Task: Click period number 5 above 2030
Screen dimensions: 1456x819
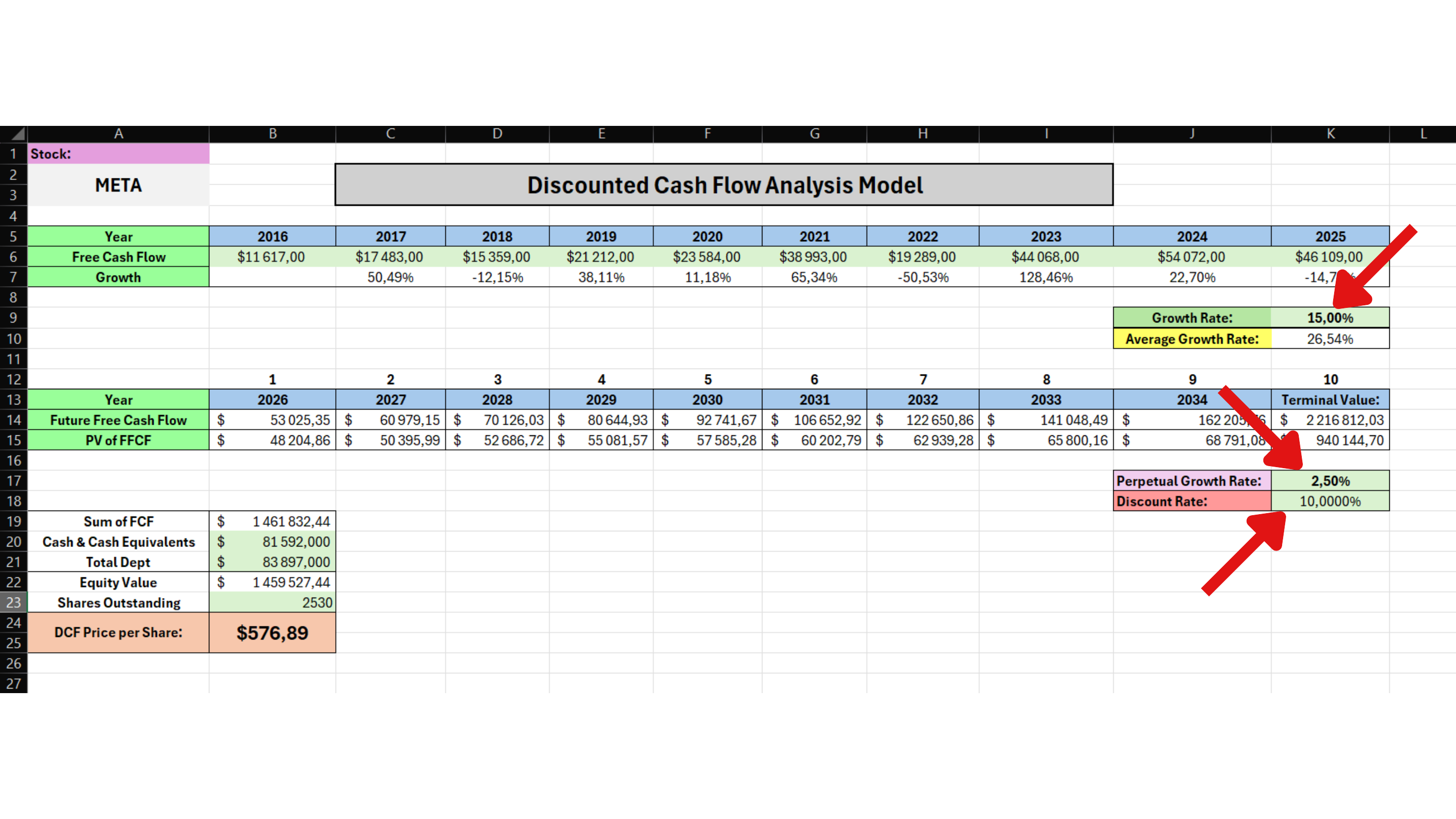Action: 708,379
